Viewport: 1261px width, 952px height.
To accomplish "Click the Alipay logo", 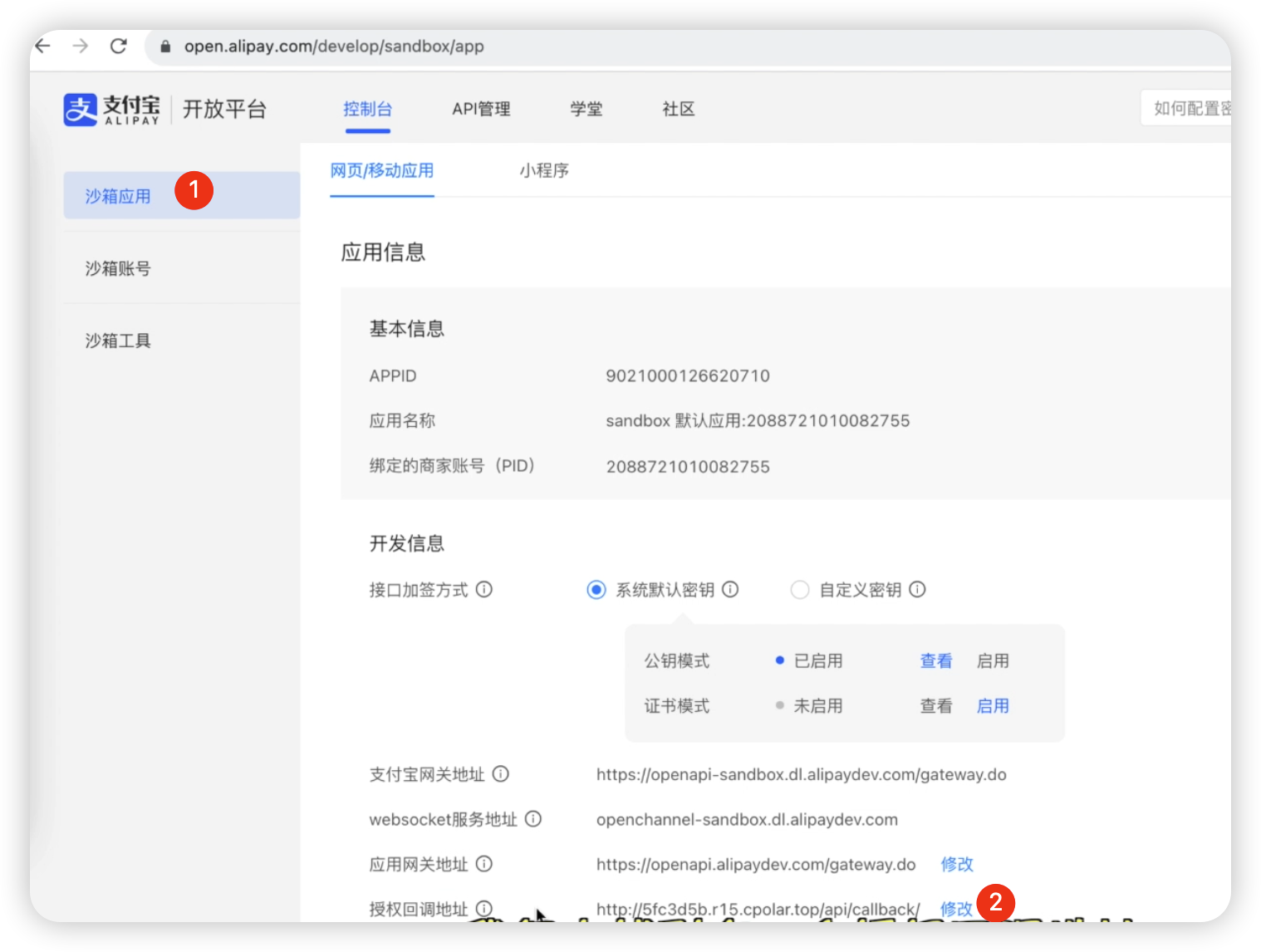I will [111, 109].
